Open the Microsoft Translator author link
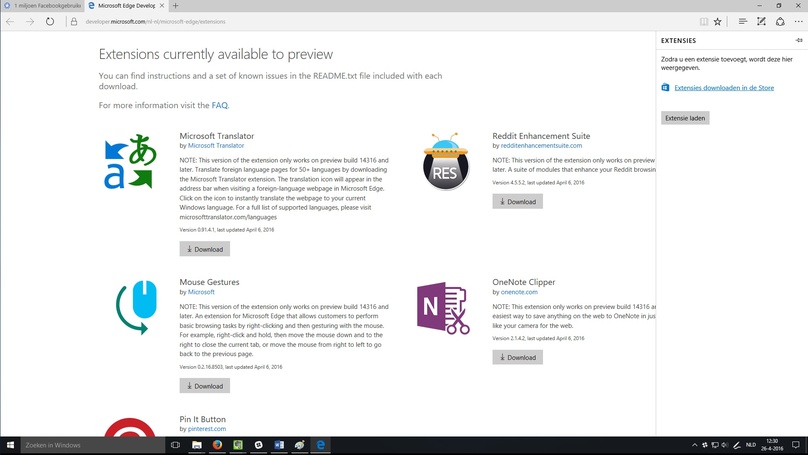The width and height of the screenshot is (808, 455). click(216, 146)
